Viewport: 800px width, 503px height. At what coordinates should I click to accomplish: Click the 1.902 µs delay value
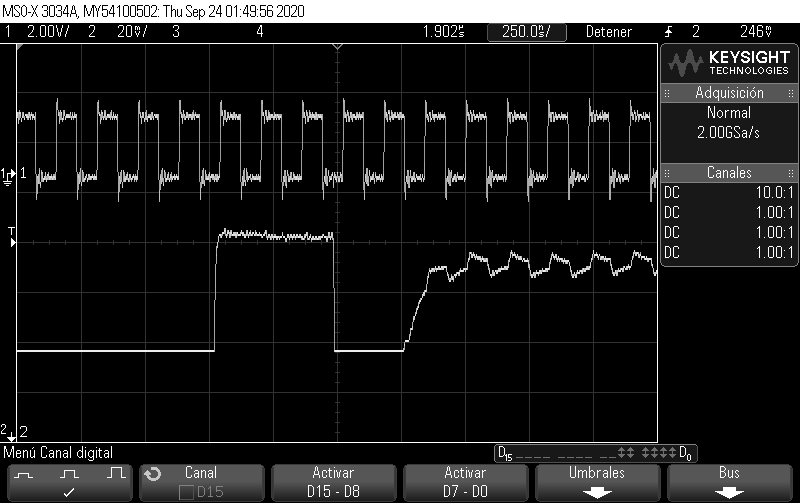(x=443, y=32)
